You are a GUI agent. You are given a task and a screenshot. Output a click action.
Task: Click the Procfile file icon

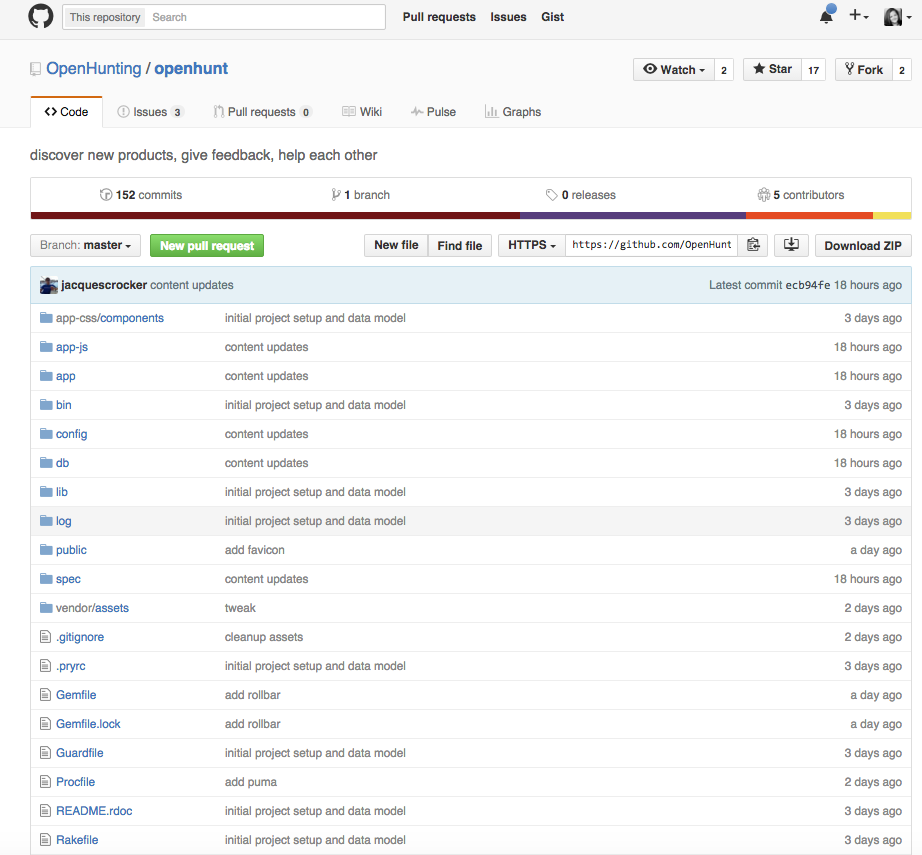tap(45, 782)
